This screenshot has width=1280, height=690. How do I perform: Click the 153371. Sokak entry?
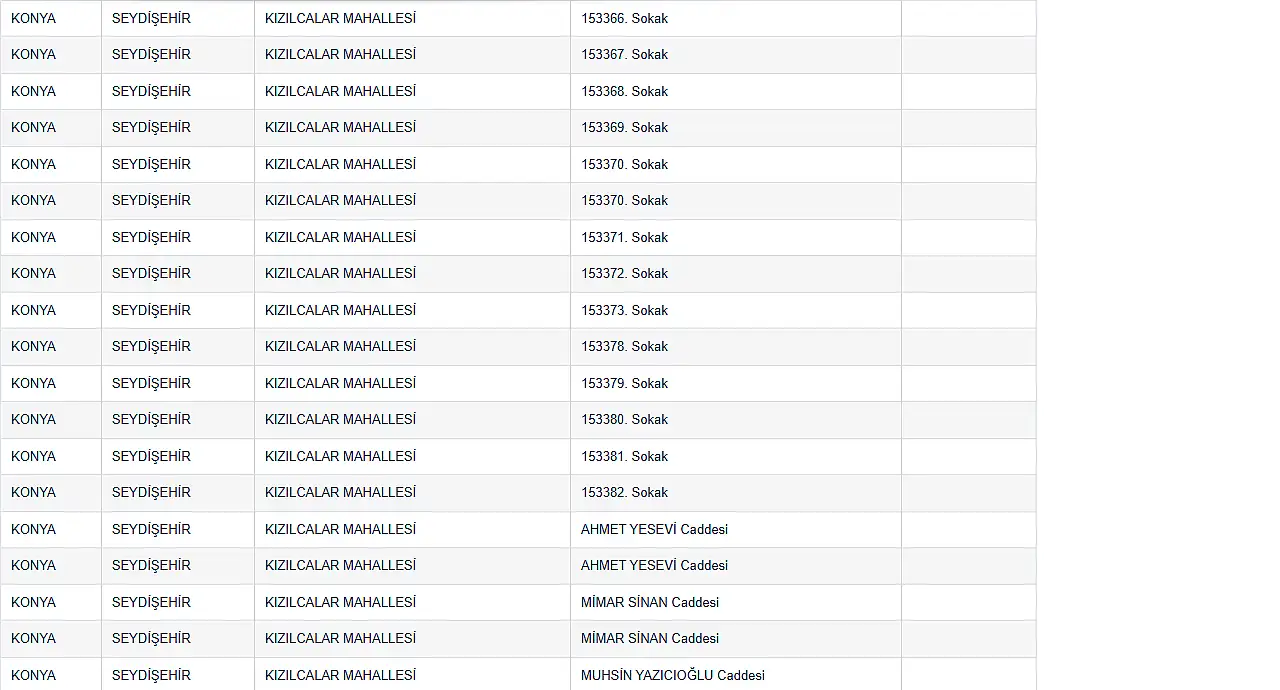(624, 237)
